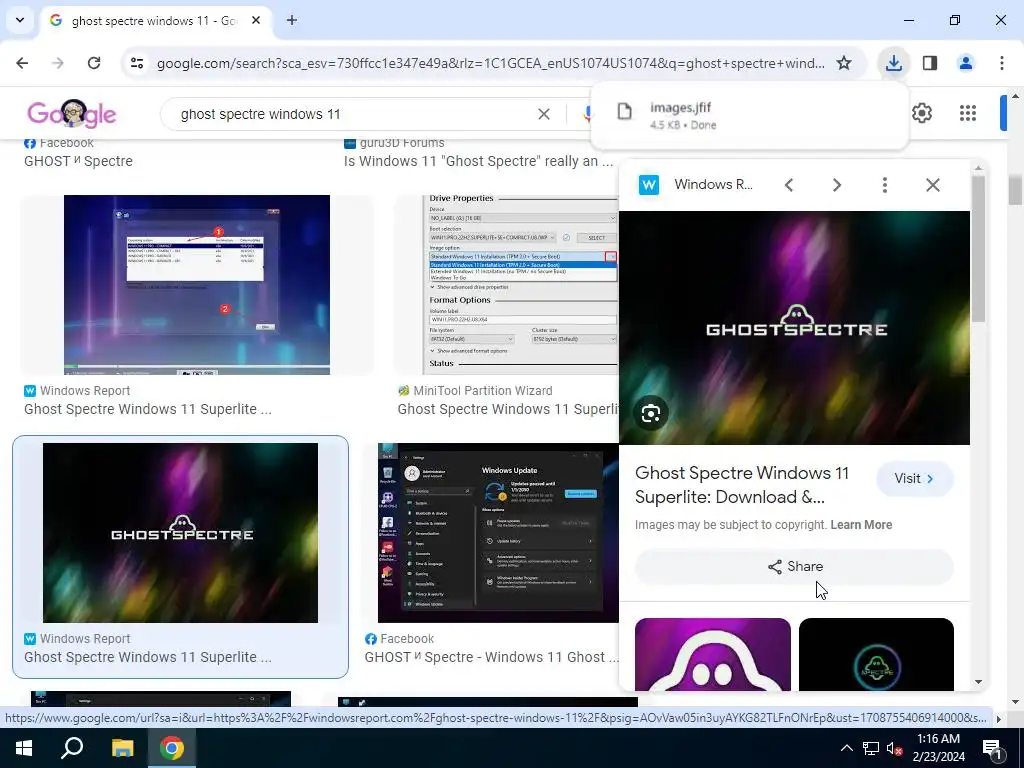Close the ghost spectre windows 11 tab

click(x=256, y=20)
